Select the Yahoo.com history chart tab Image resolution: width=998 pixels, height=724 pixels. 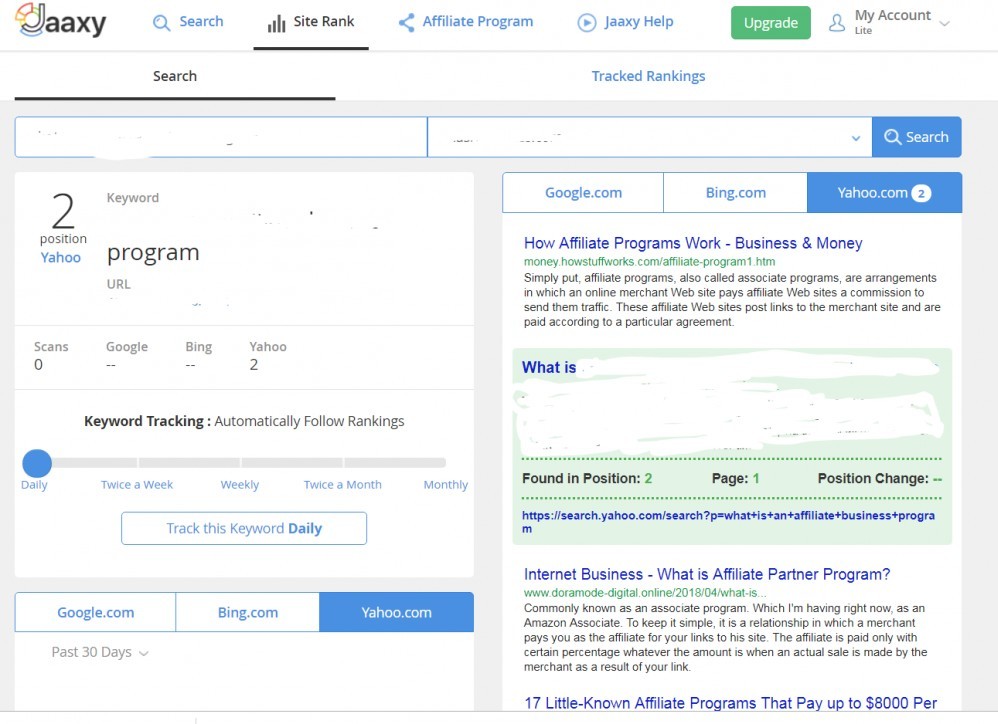(397, 612)
